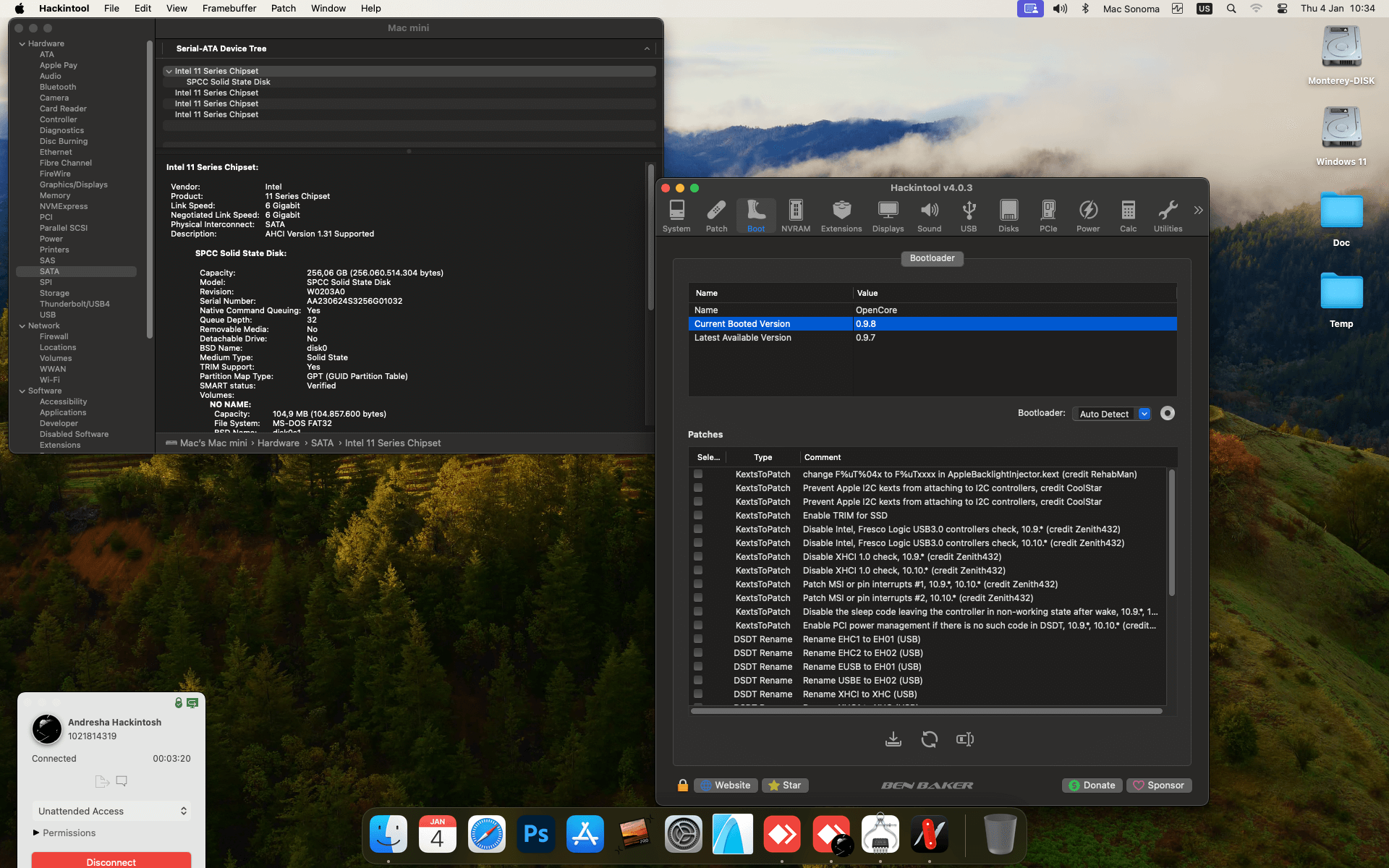Check the Enable TRIM for SSD patch
1389x868 pixels.
tap(698, 516)
